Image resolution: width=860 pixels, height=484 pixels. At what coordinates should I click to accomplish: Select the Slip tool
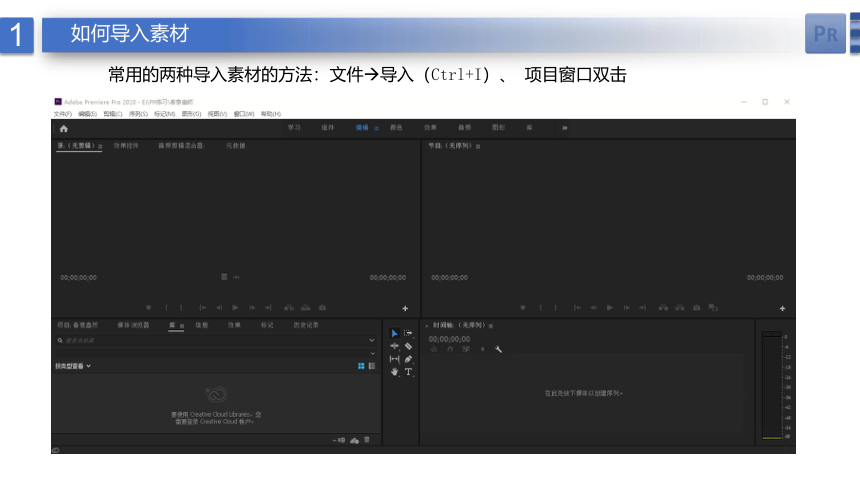[x=394, y=359]
